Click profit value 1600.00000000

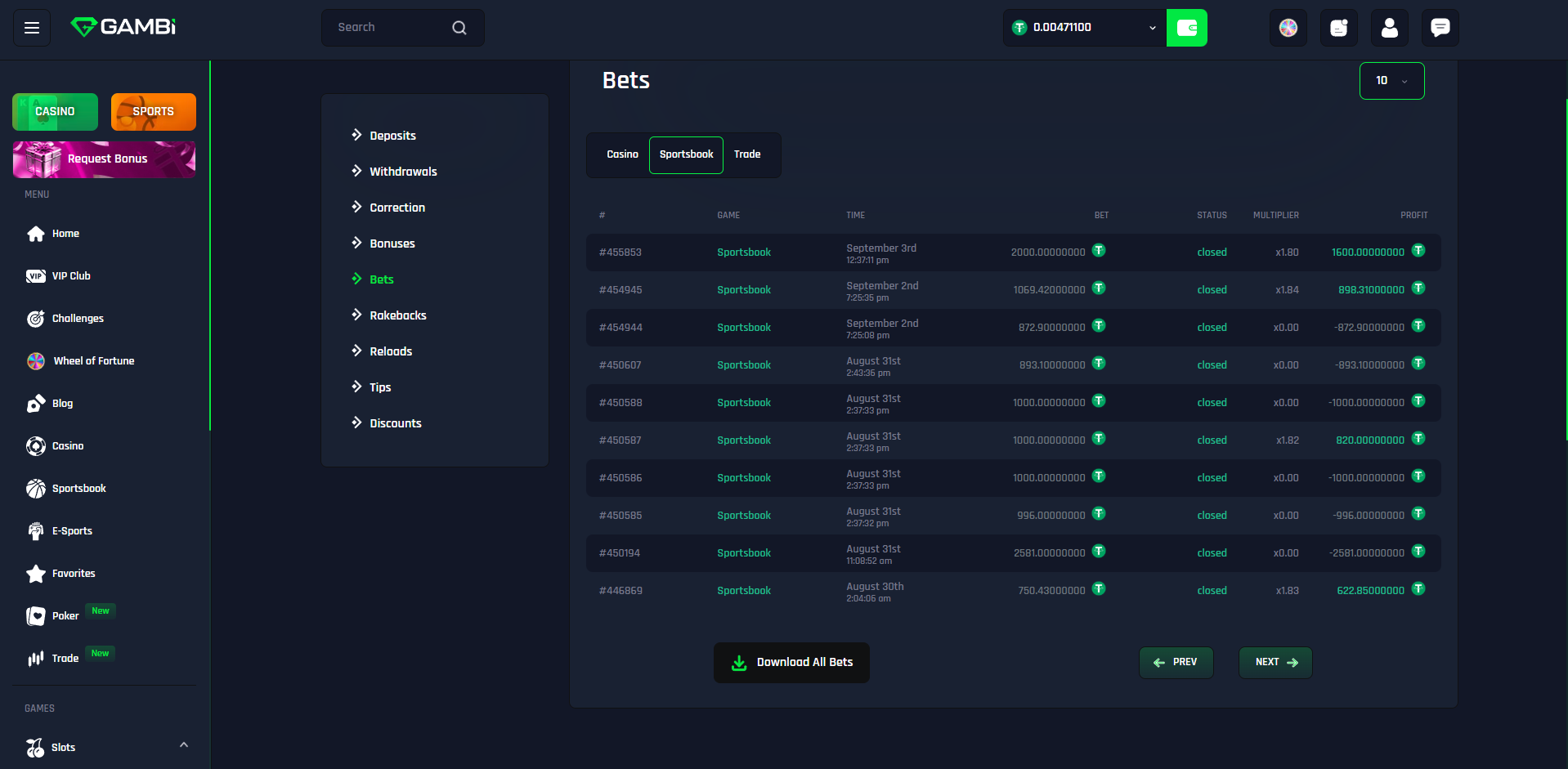1368,253
